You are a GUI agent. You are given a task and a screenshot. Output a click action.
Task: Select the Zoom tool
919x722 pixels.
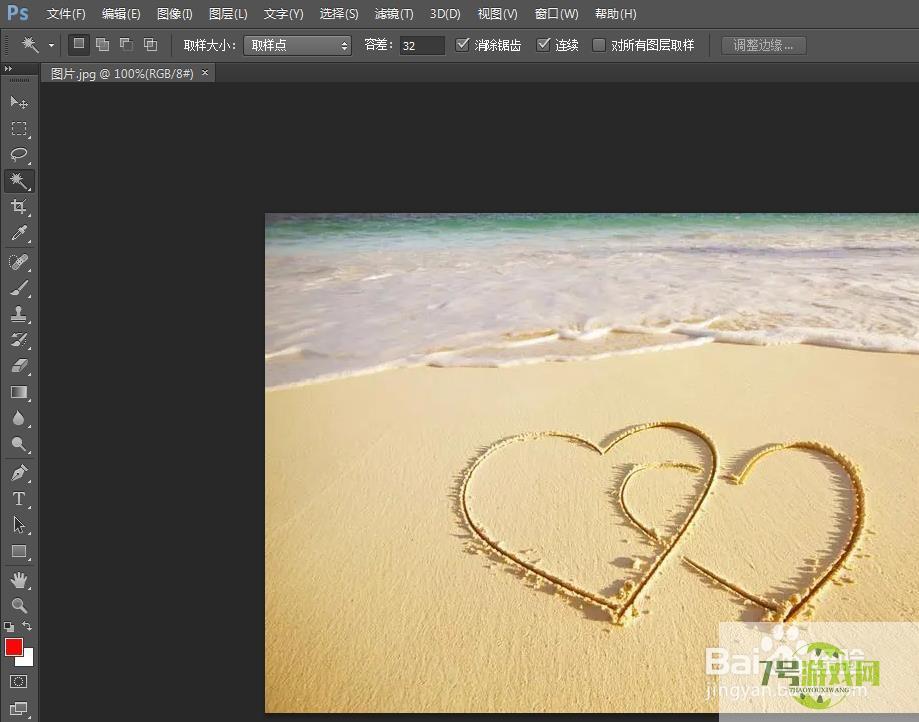[x=19, y=605]
